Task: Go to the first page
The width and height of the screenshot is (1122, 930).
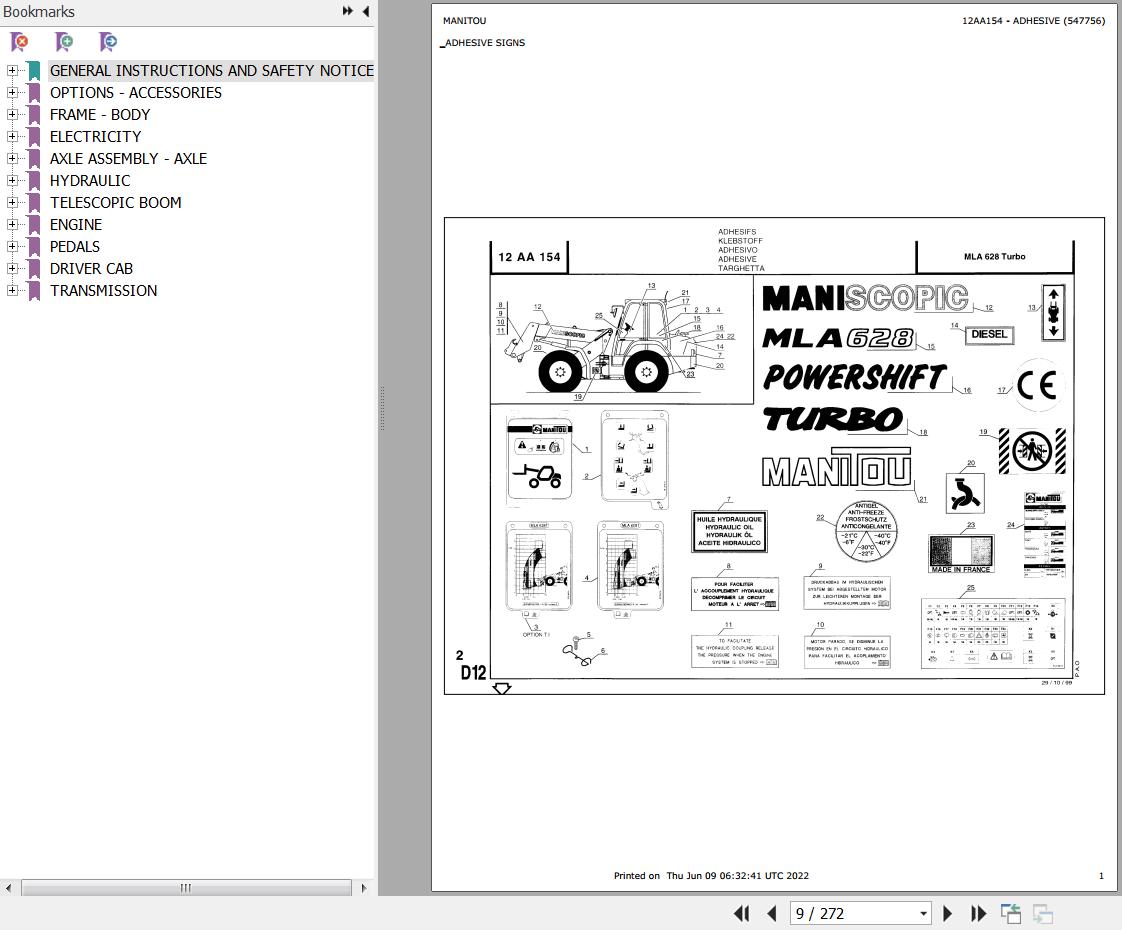Action: [742, 914]
